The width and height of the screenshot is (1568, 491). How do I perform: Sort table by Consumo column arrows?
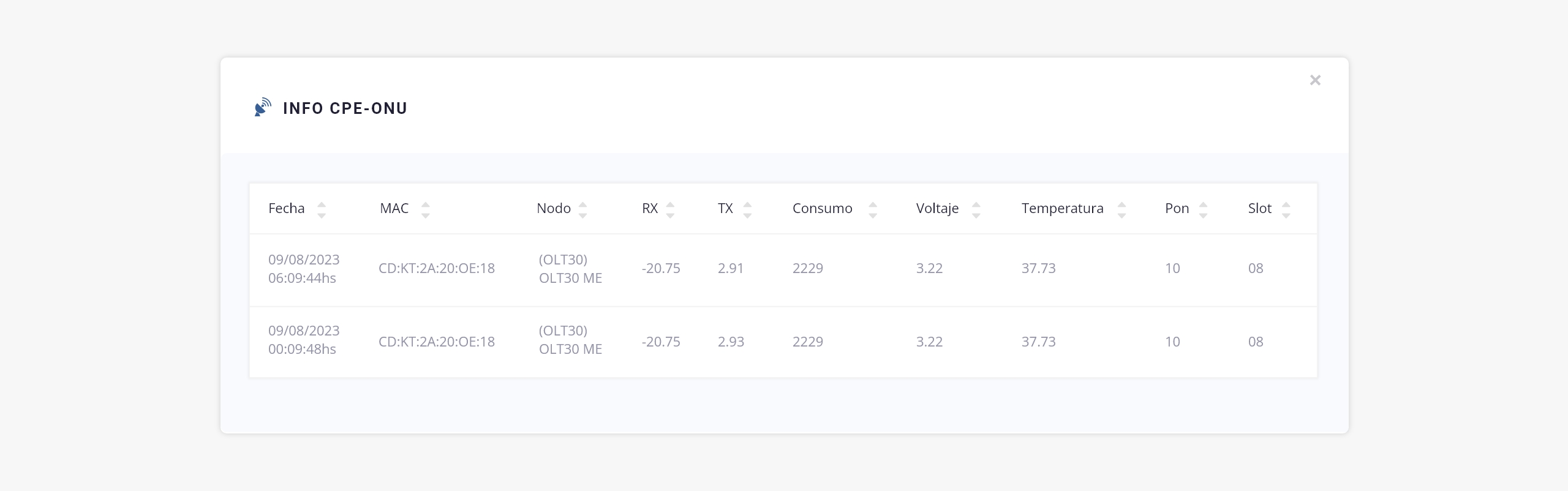coord(873,209)
